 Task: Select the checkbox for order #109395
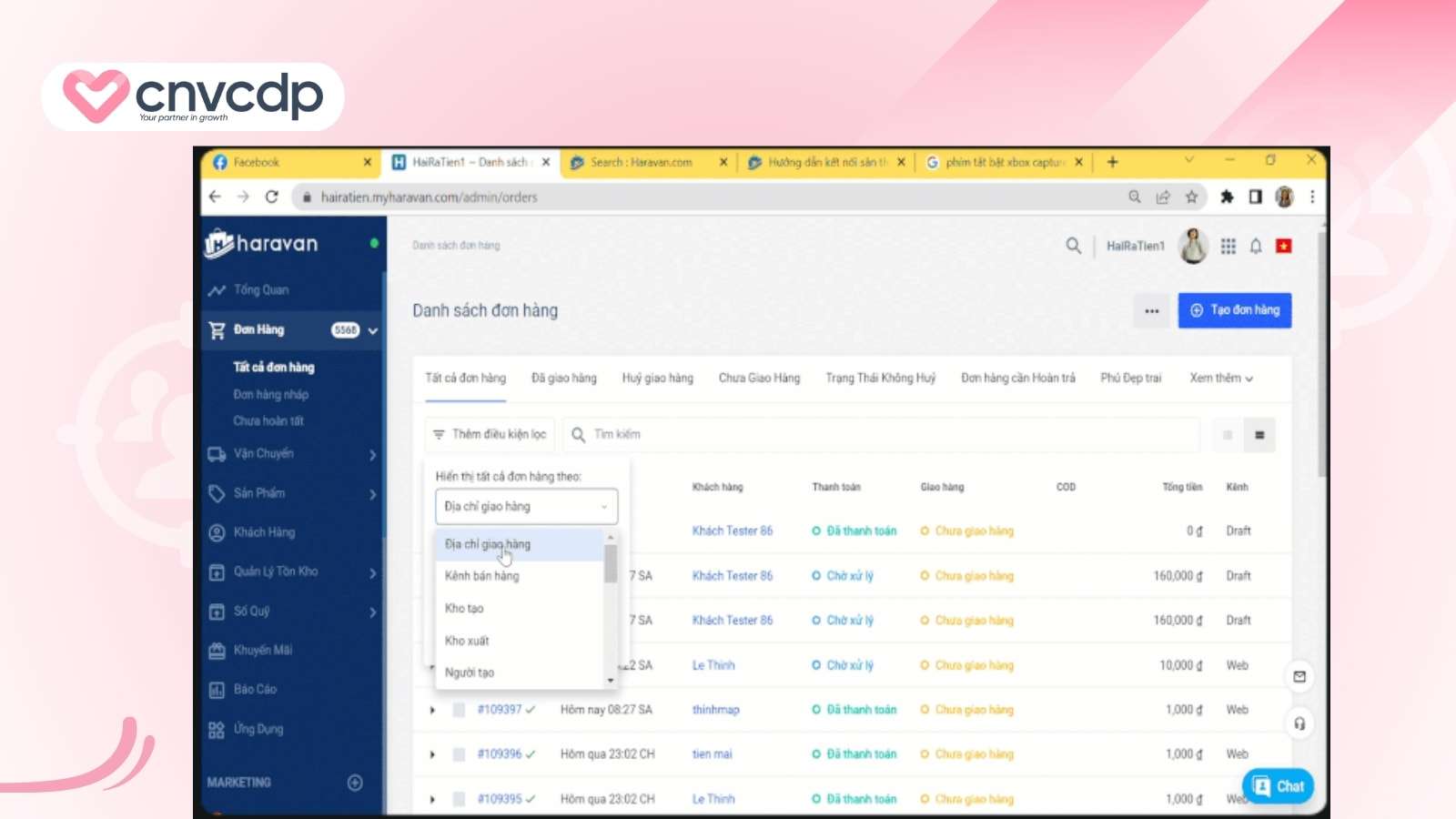[x=460, y=798]
